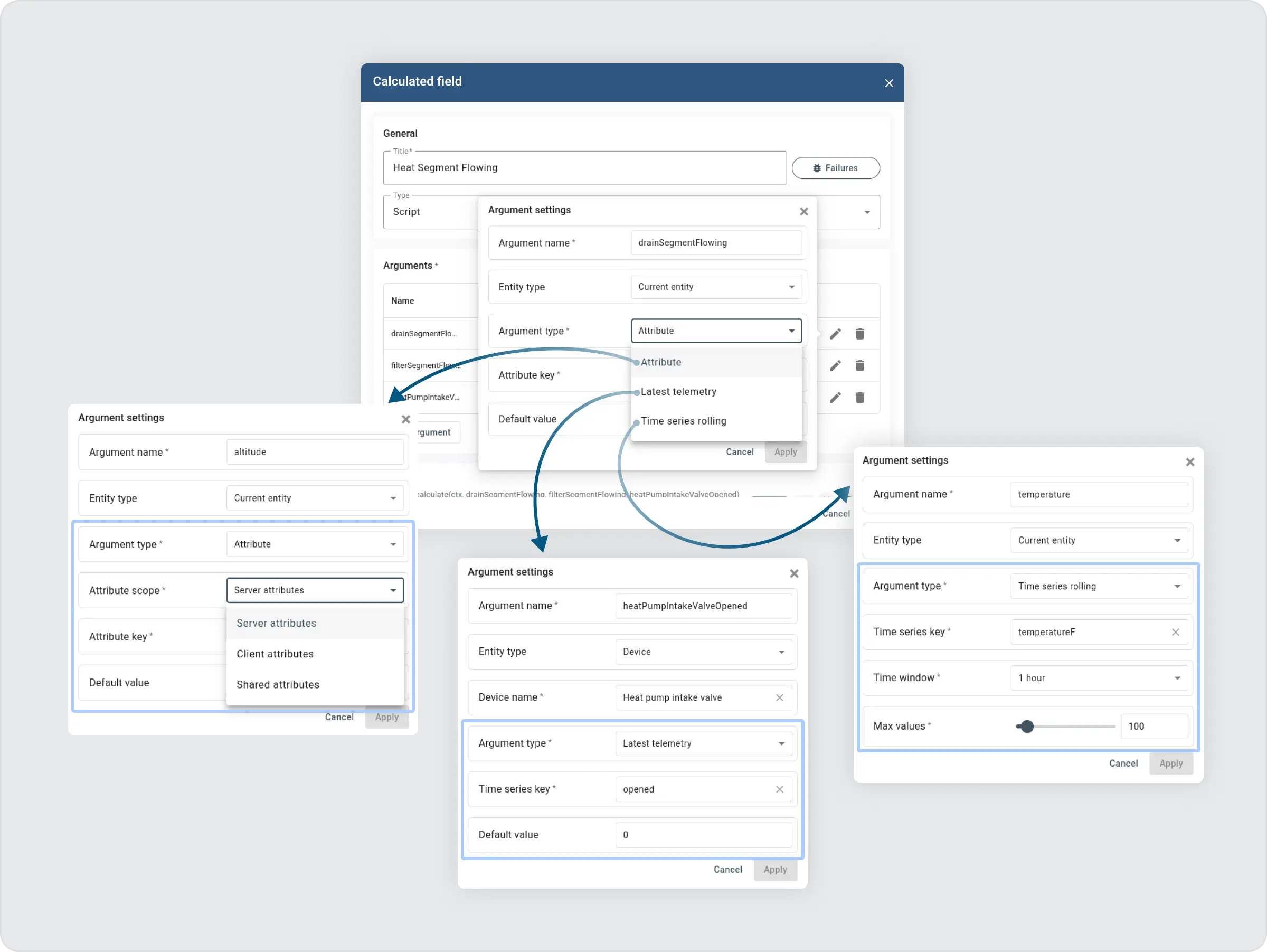Click pencil icon for filterSegmentFlowing row
Viewport: 1267px width, 952px height.
tap(835, 365)
